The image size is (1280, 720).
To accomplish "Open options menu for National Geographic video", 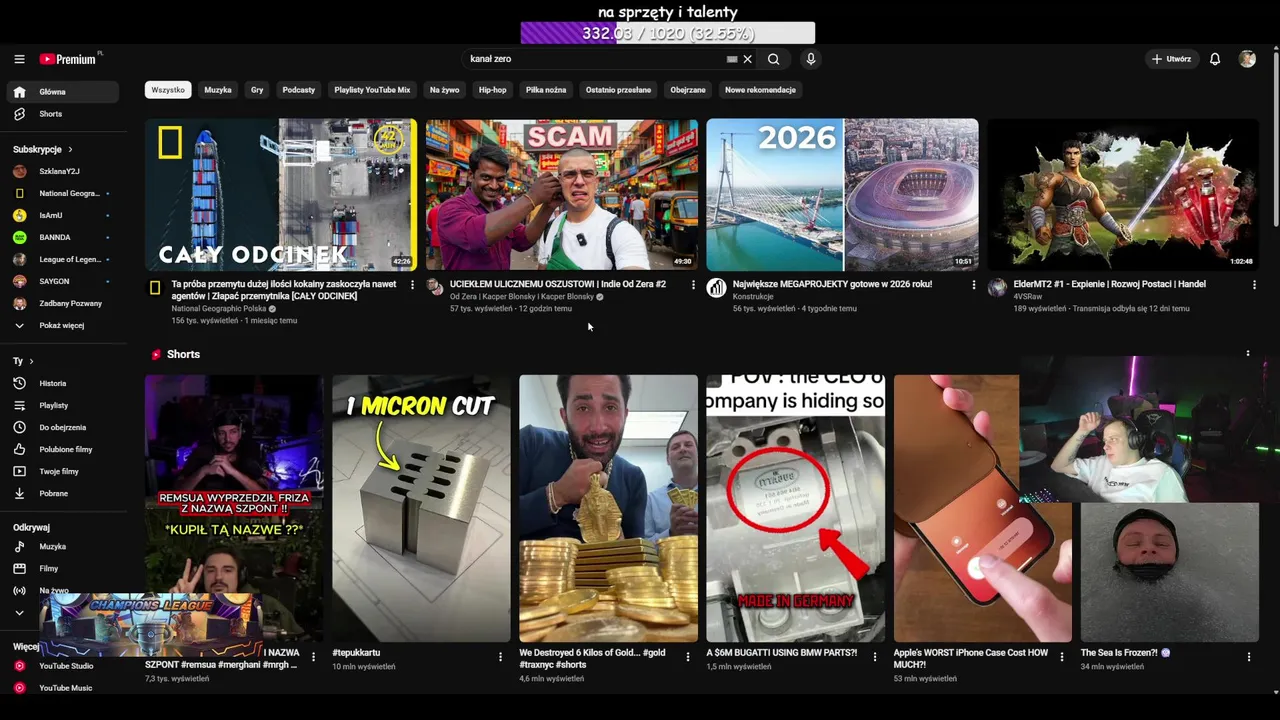I will point(412,285).
